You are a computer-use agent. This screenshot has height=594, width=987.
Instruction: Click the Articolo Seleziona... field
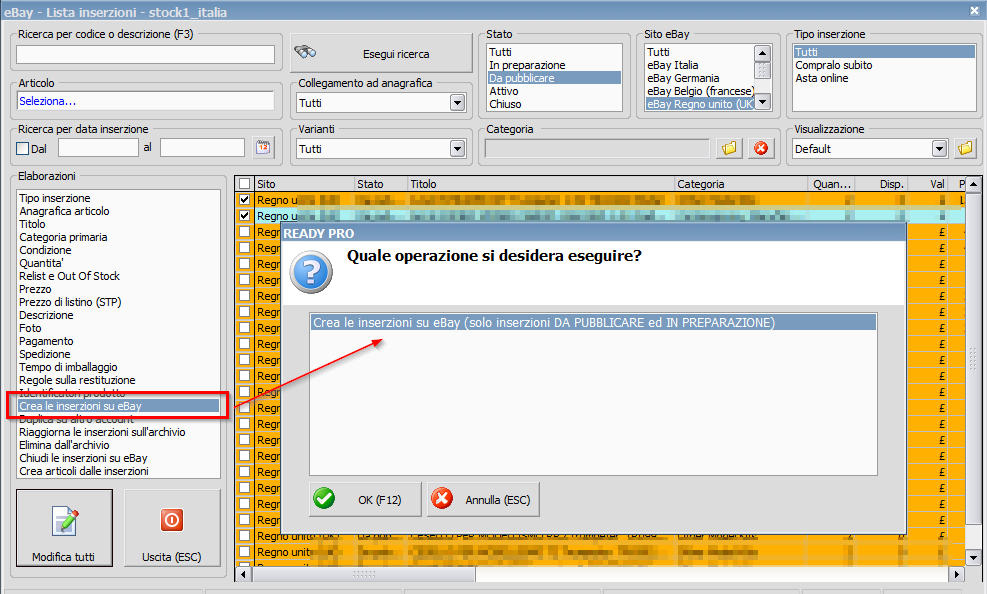[x=145, y=101]
